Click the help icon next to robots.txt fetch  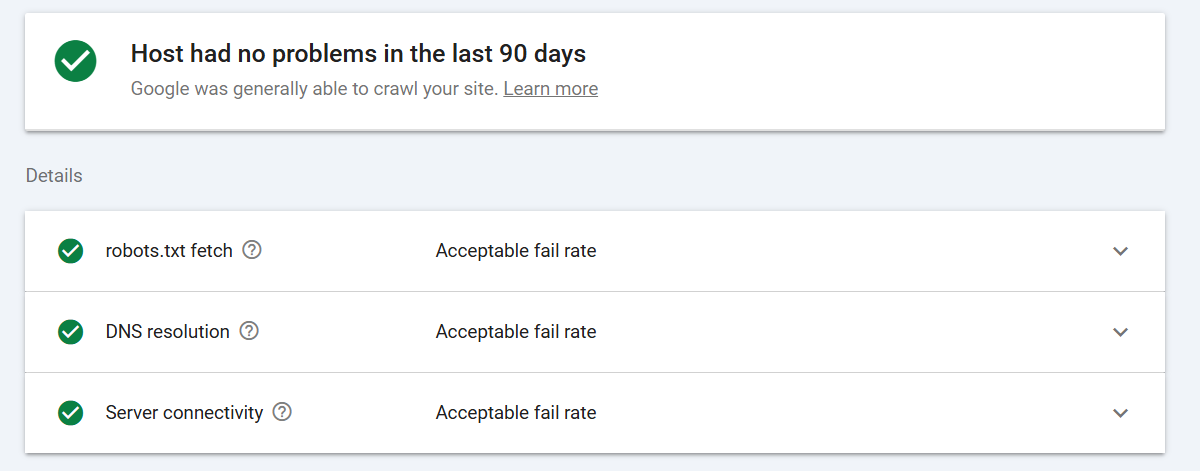(x=253, y=251)
